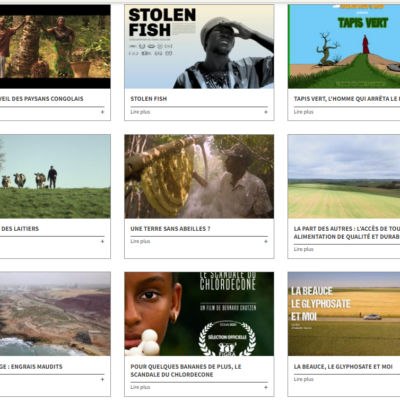Open Lire plus under Stolen Fish

[140, 112]
